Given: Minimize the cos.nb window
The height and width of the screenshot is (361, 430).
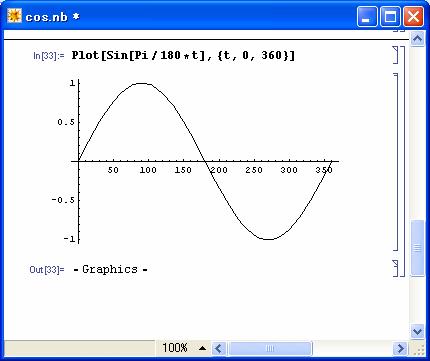Looking at the screenshot, I should pos(367,16).
